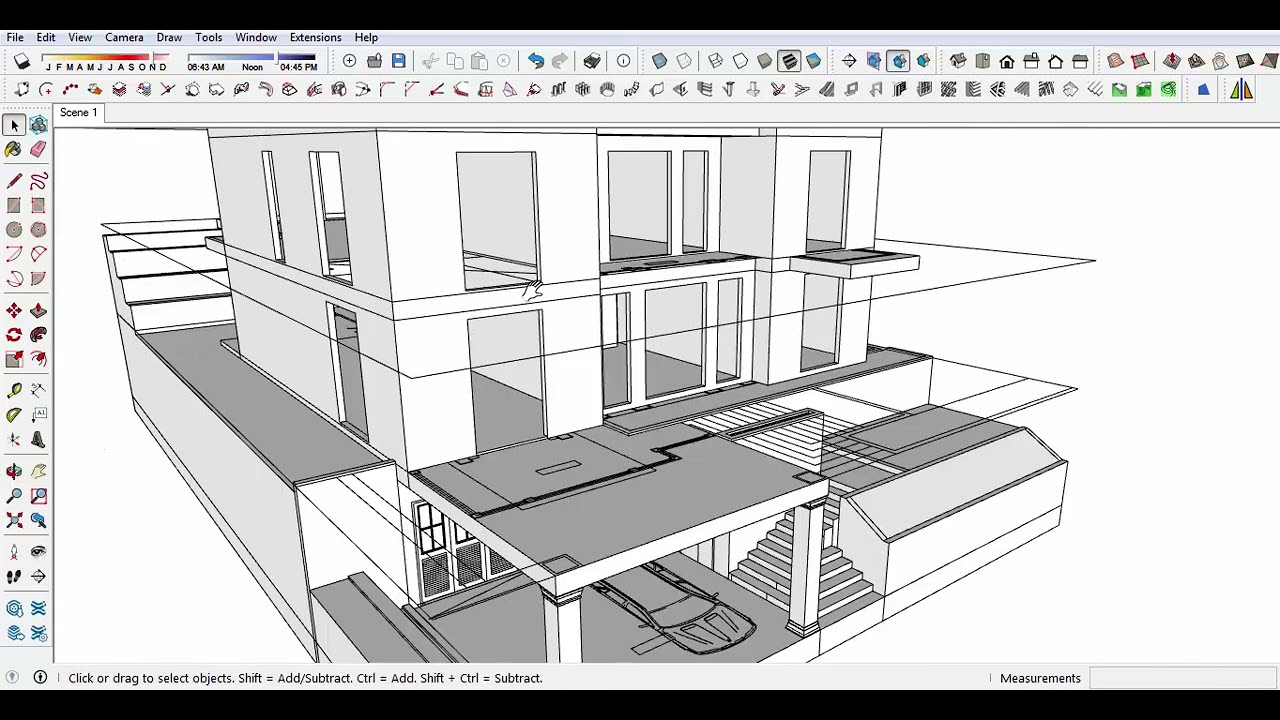Switch to Front view
This screenshot has width=1280, height=720.
pos(1007,62)
